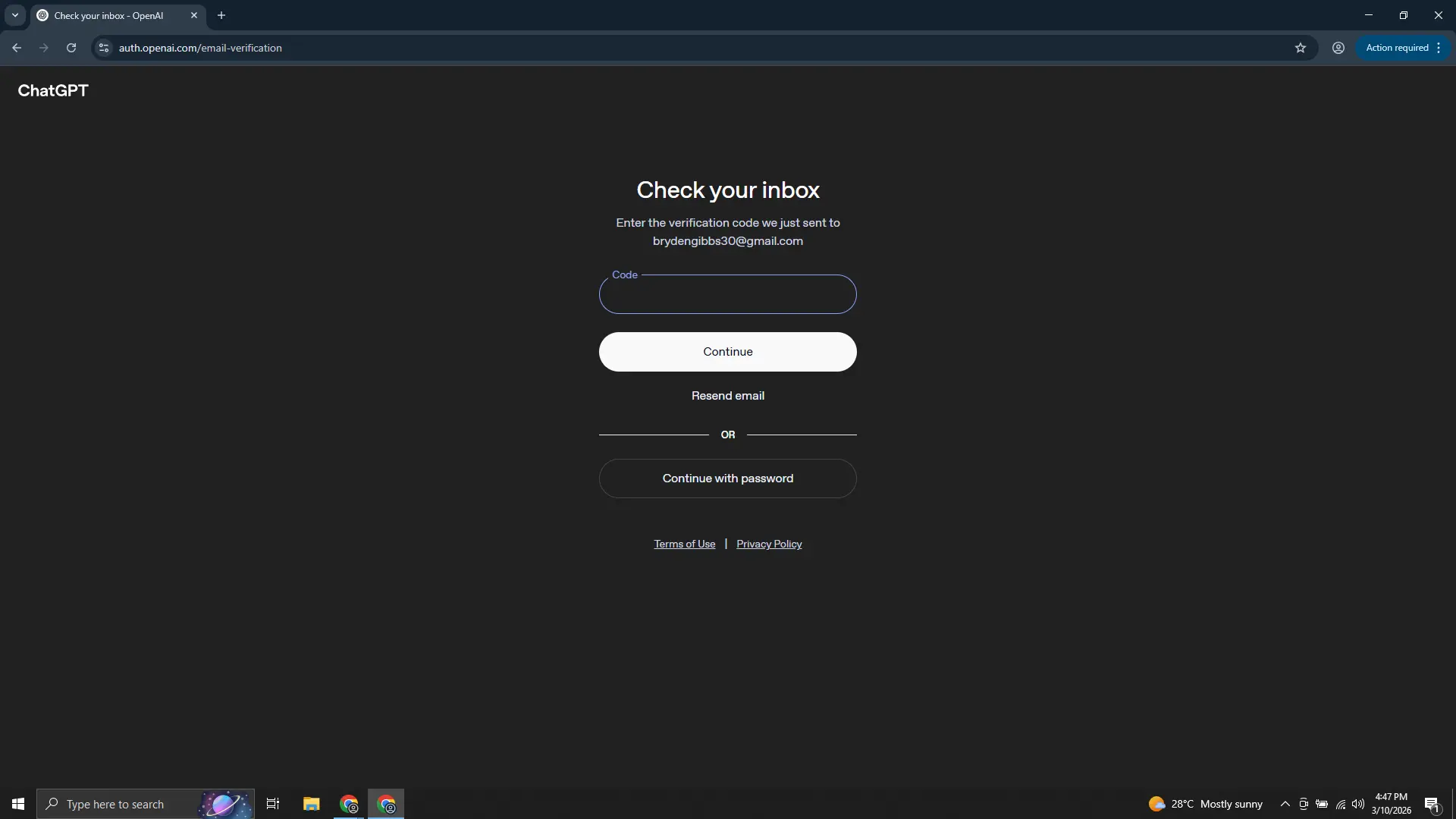Click the battery tray icon

tap(1322, 804)
